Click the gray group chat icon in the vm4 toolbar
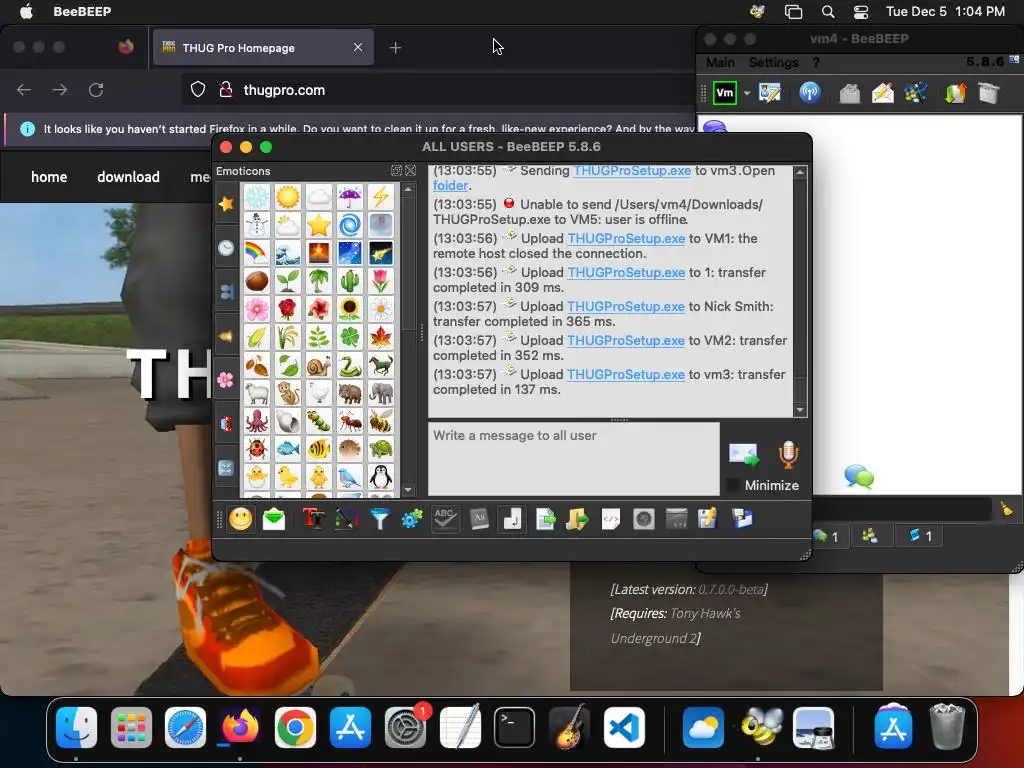This screenshot has height=768, width=1024. point(850,93)
